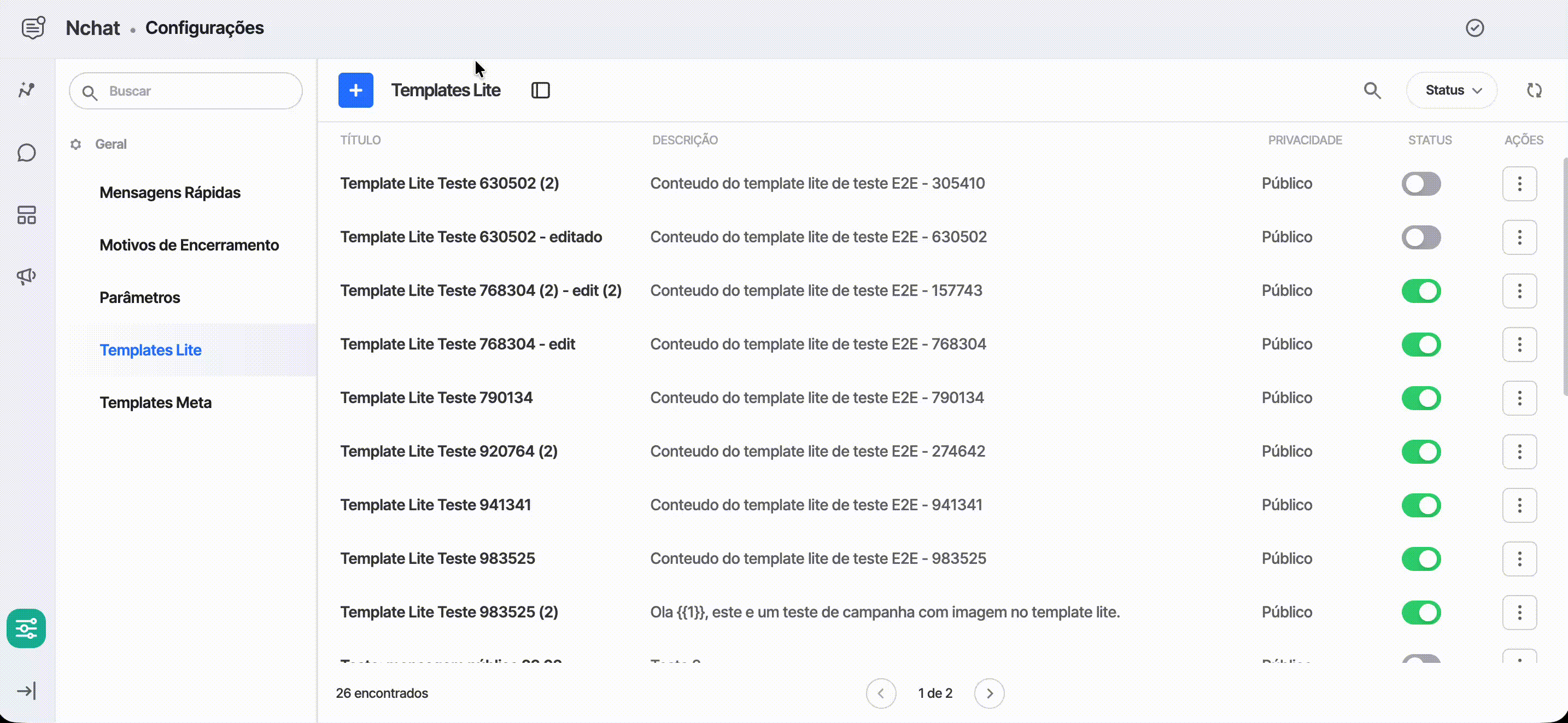Refresh the templates list
This screenshot has width=1568, height=723.
tap(1534, 90)
